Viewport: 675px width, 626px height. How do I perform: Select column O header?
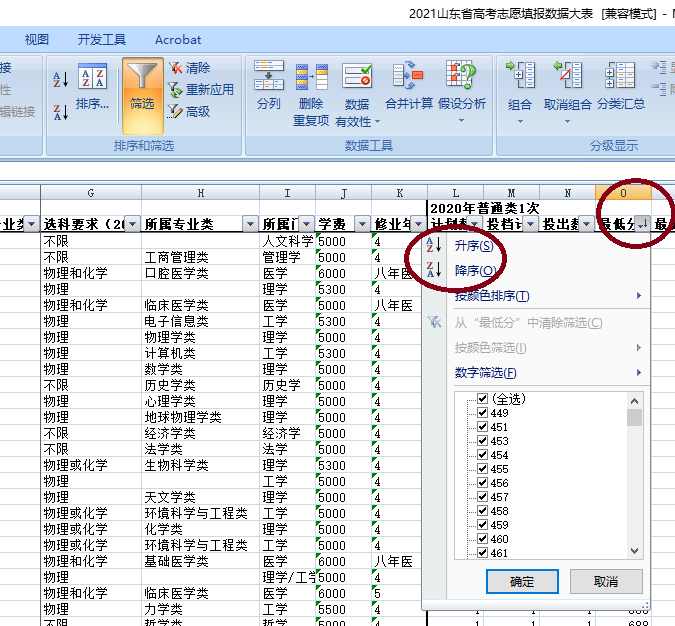point(623,193)
